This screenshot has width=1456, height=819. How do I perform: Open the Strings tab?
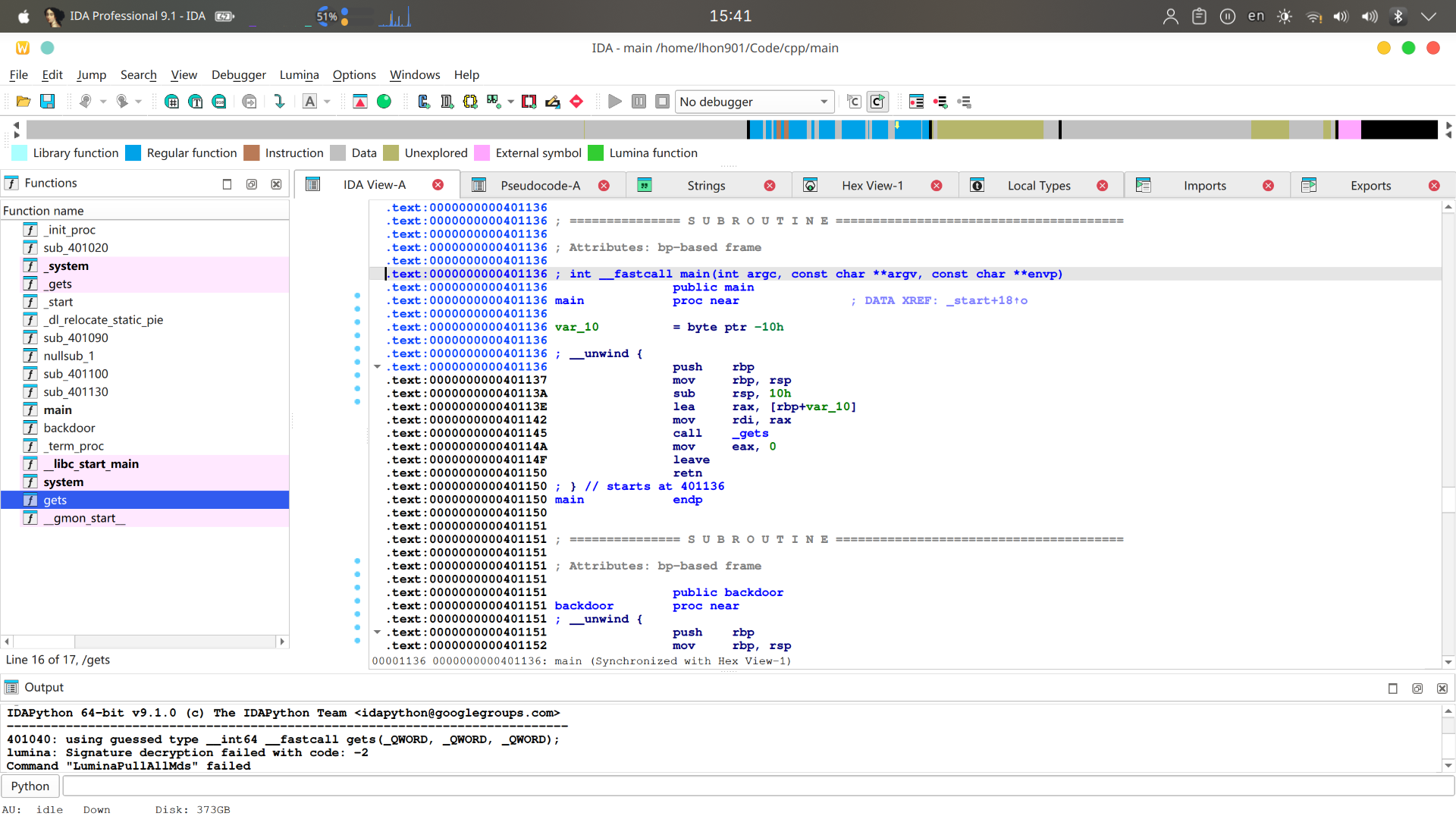[706, 186]
